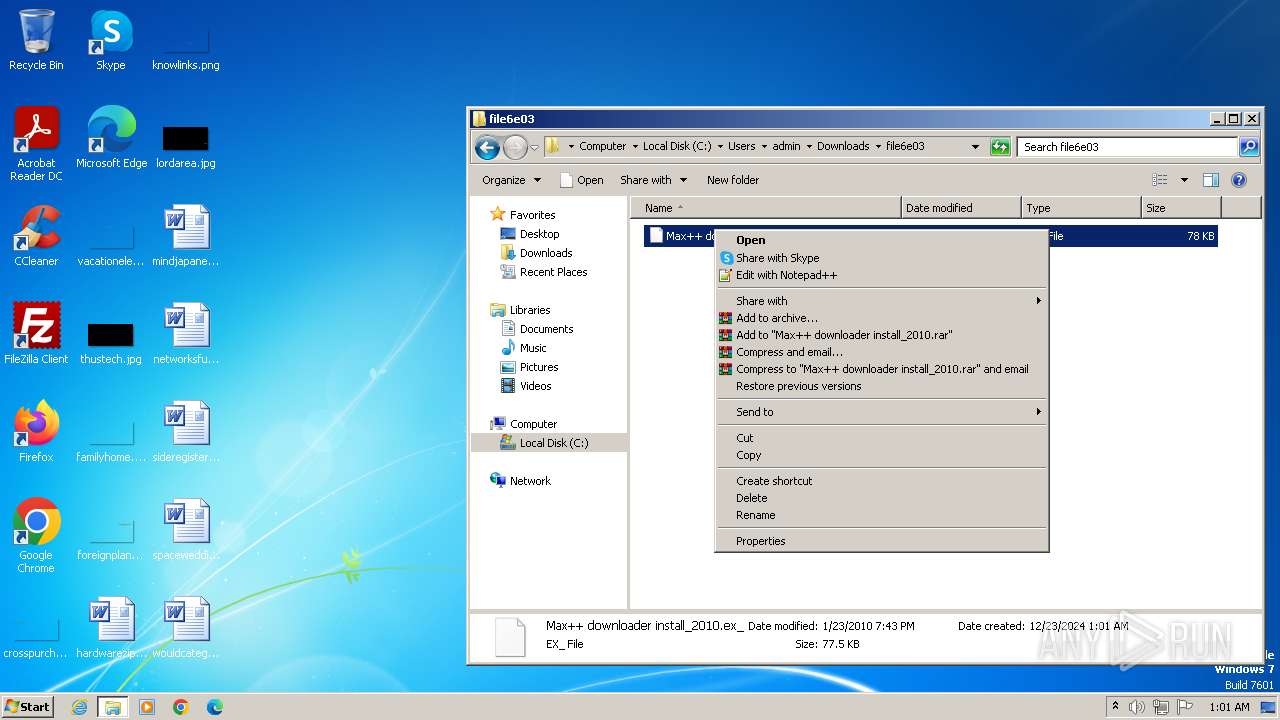This screenshot has width=1280, height=720.
Task: Click Chrome icon in the taskbar
Action: click(181, 707)
